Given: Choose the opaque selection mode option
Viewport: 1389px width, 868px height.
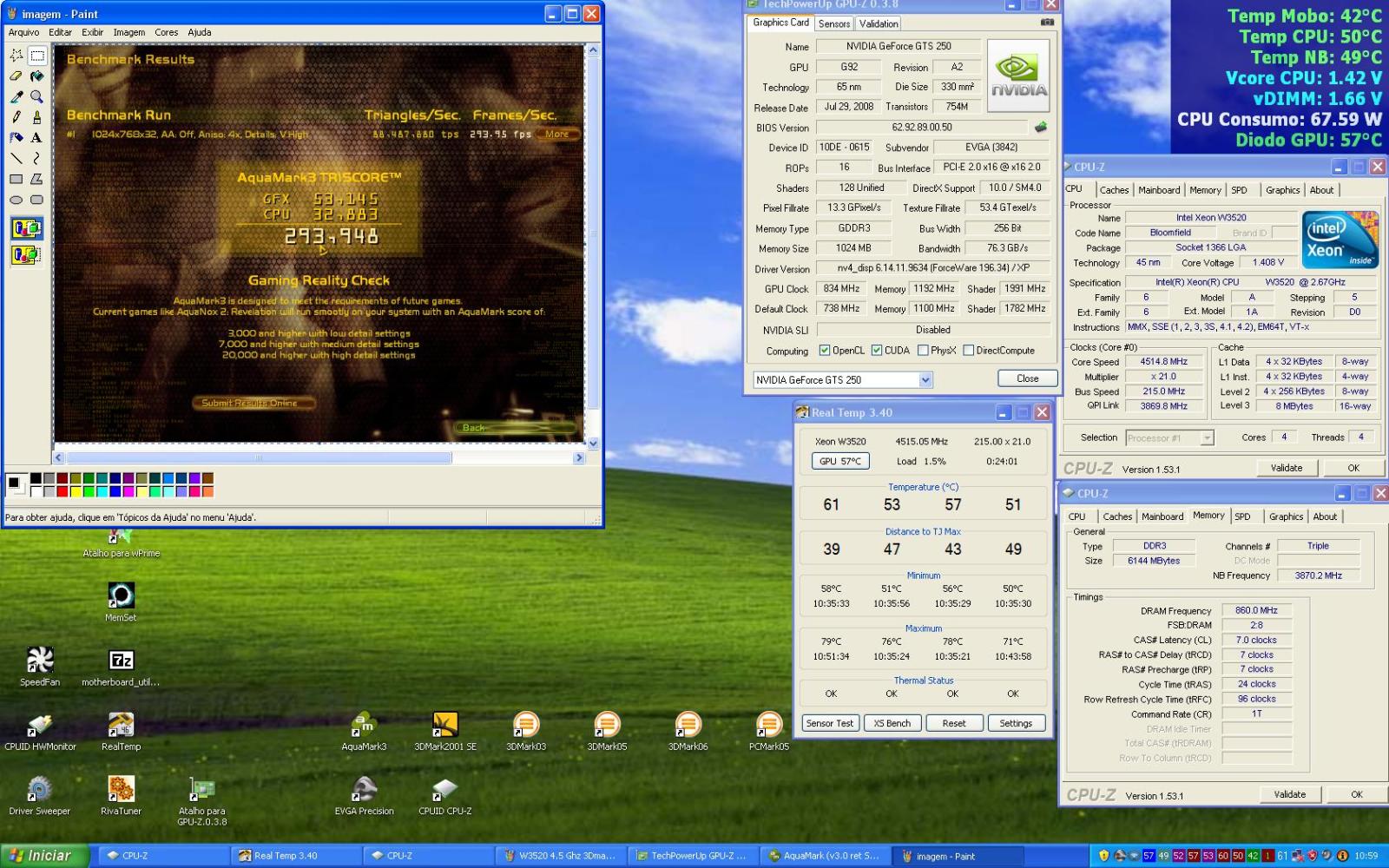Looking at the screenshot, I should click(x=26, y=228).
